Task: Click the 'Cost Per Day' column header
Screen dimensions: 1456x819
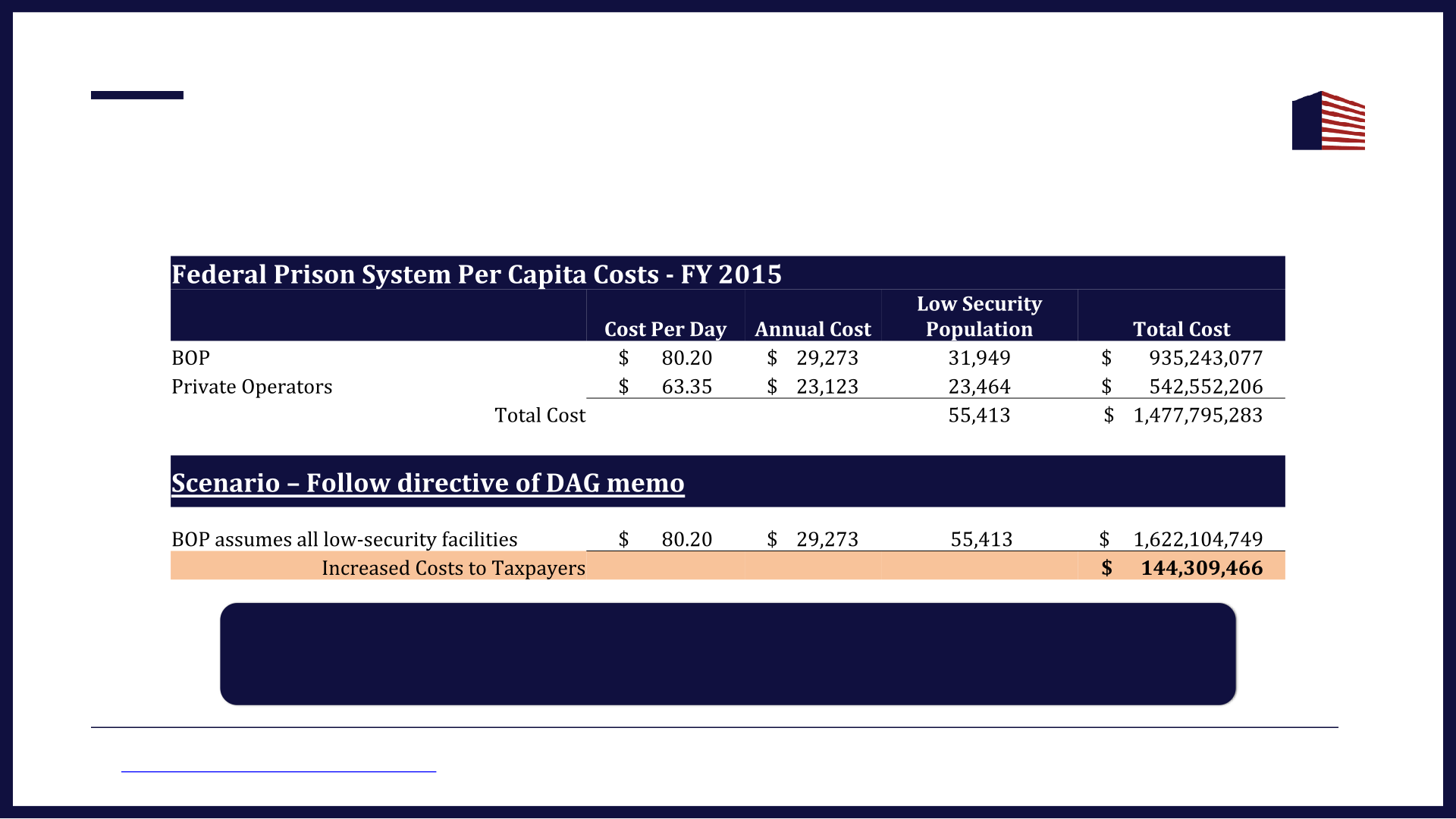Action: (665, 329)
